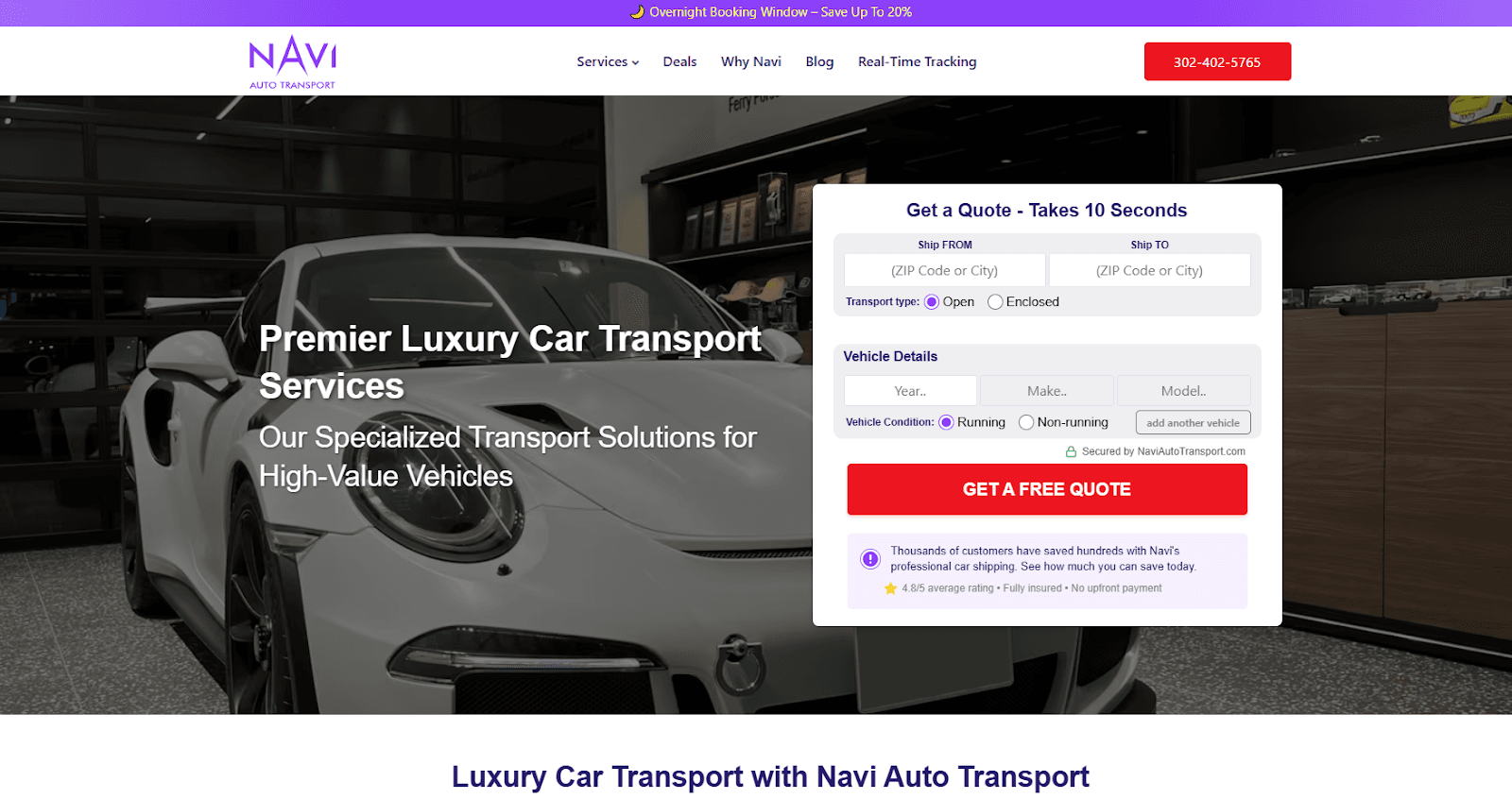Click the moon icon in promo banner

(637, 12)
